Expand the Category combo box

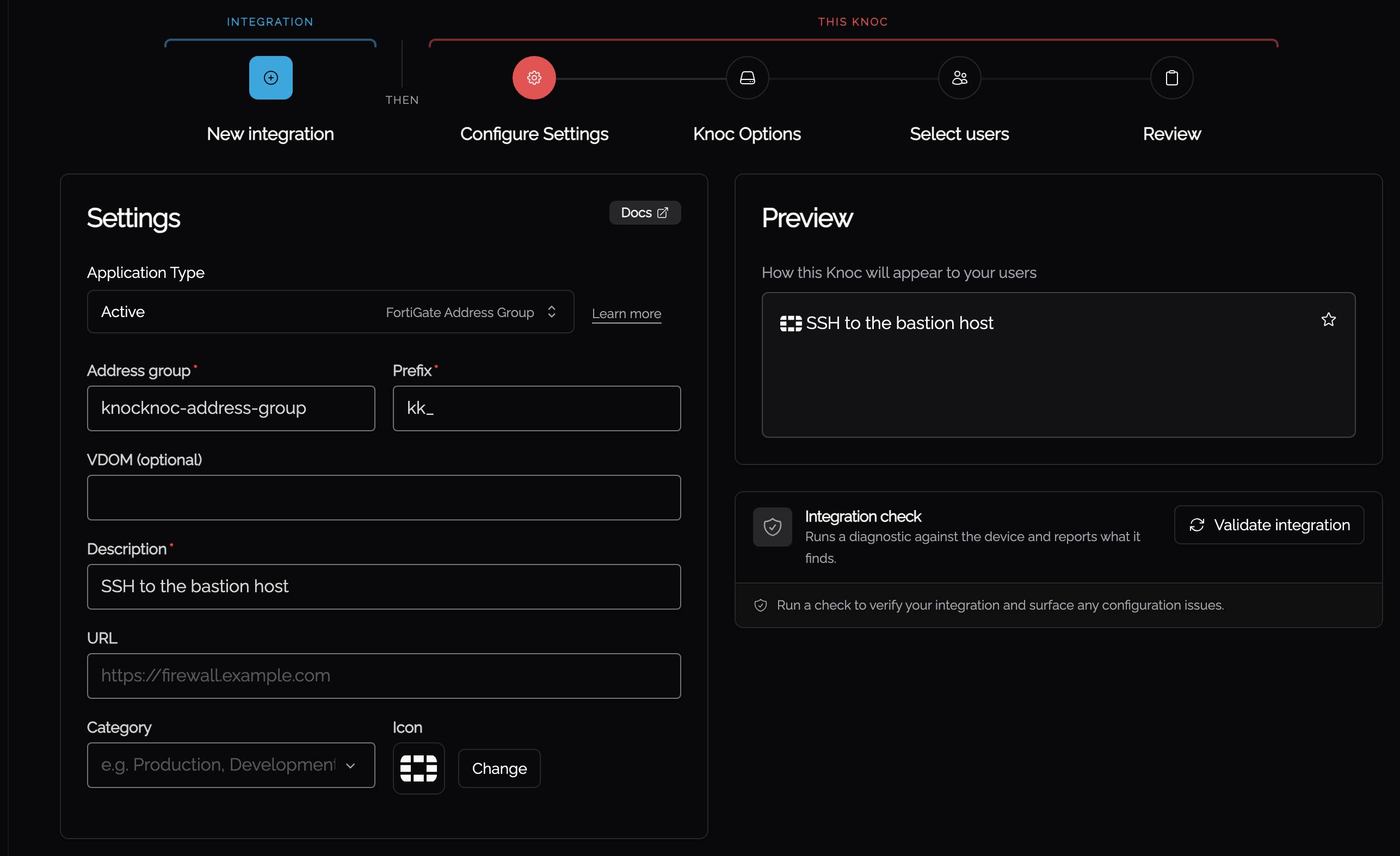pyautogui.click(x=231, y=765)
